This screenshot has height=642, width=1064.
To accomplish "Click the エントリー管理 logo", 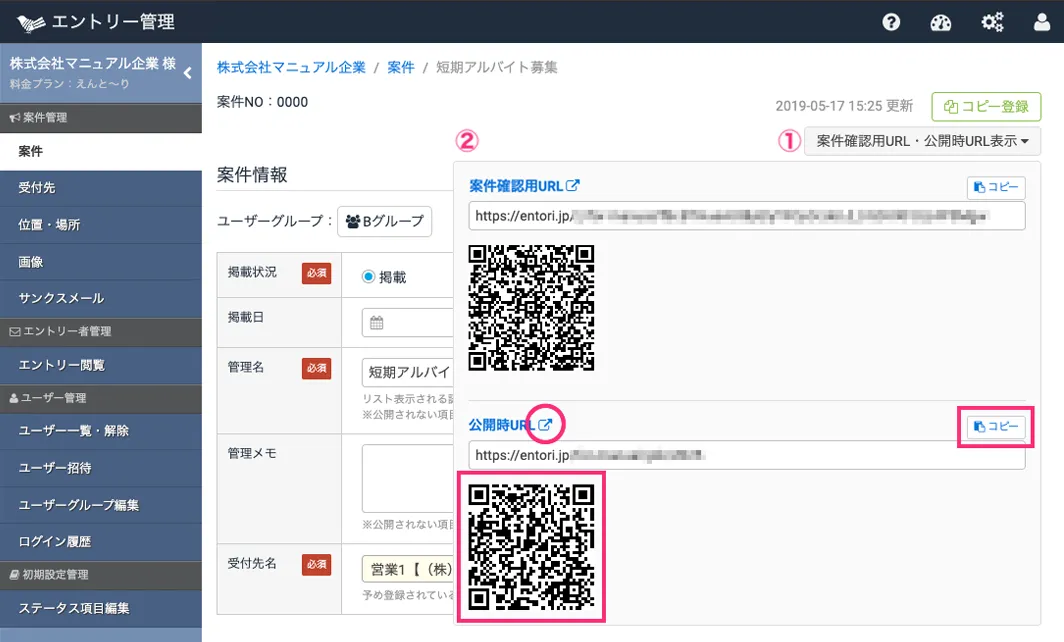I will click(96, 22).
